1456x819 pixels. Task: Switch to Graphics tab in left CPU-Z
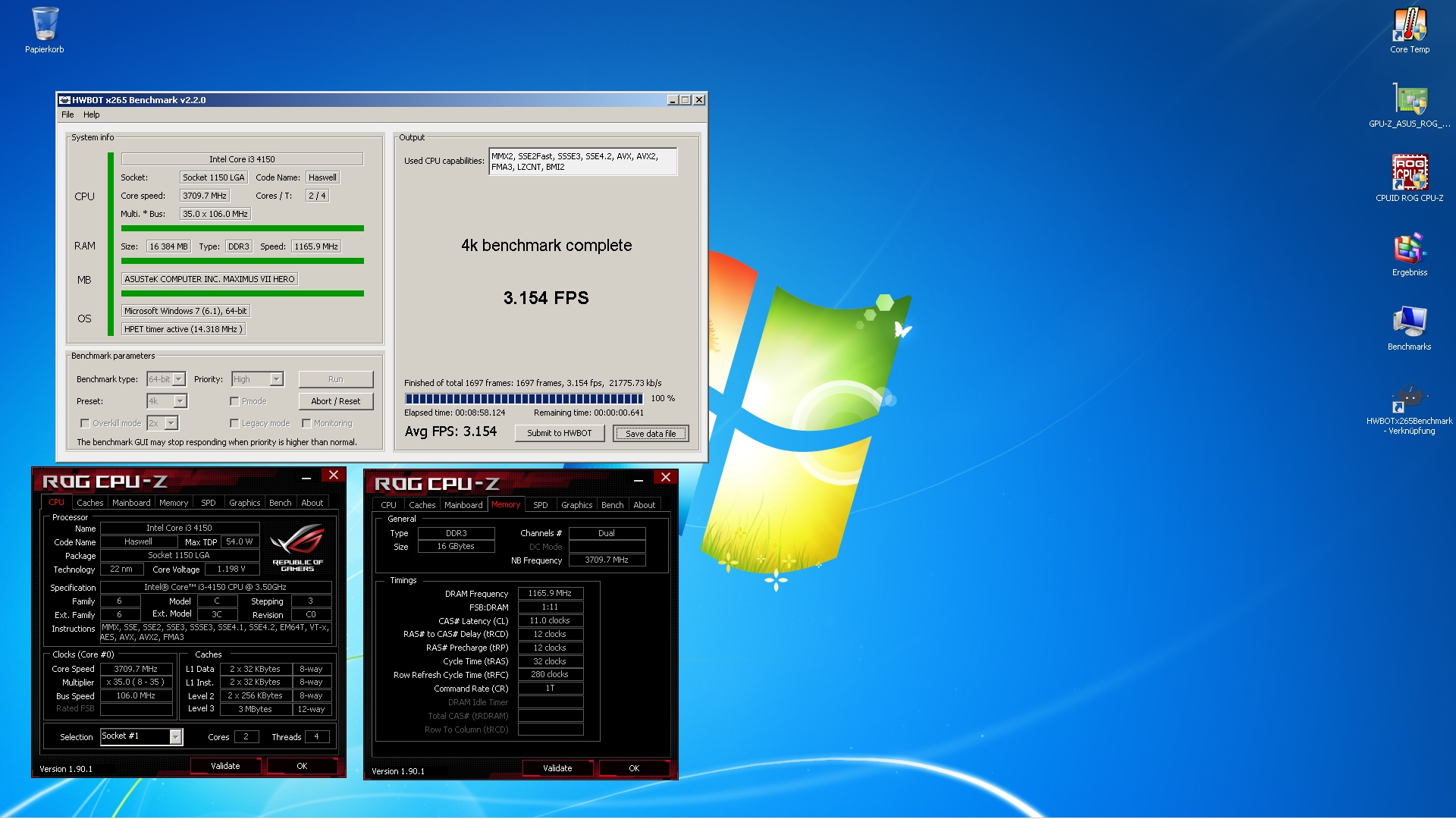point(245,503)
